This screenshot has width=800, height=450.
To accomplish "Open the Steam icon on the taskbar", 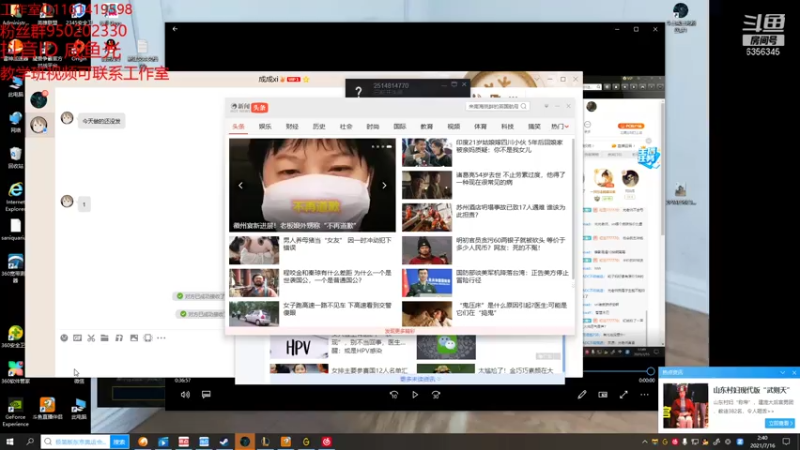I will [x=224, y=441].
